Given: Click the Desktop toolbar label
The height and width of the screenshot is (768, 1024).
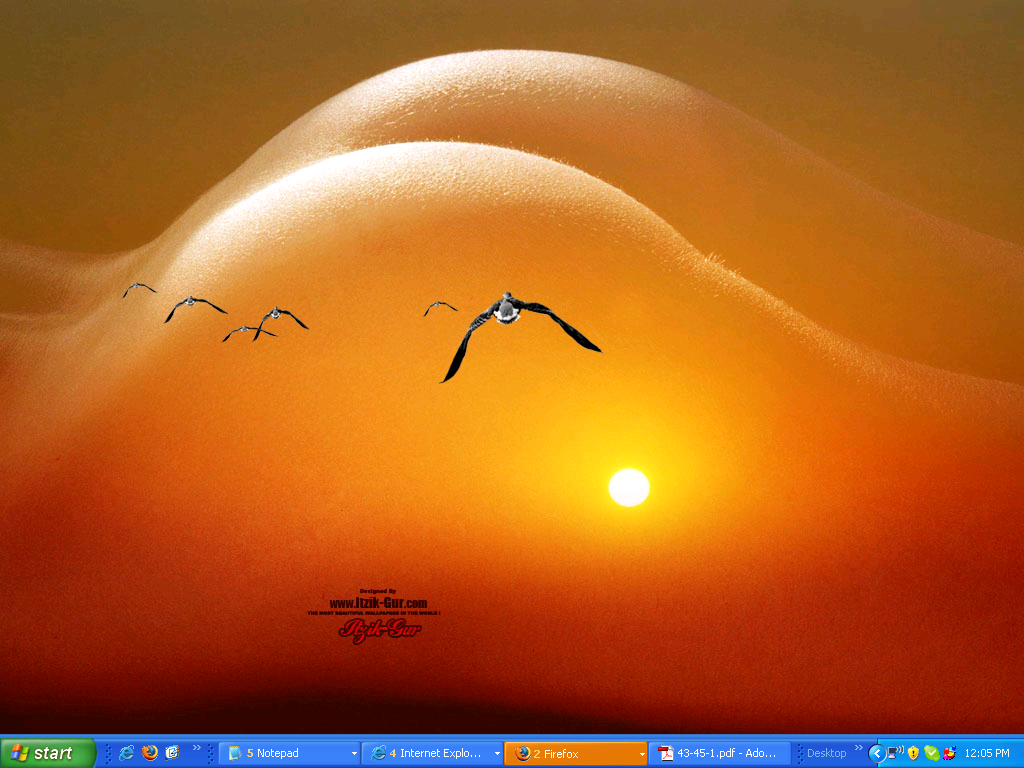Looking at the screenshot, I should tap(826, 753).
